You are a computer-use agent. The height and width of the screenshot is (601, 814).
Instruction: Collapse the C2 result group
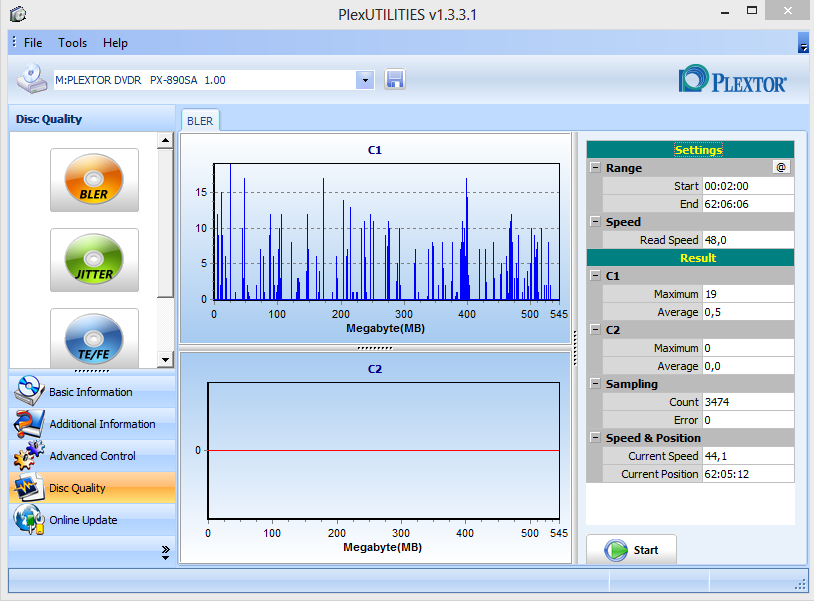pos(595,329)
